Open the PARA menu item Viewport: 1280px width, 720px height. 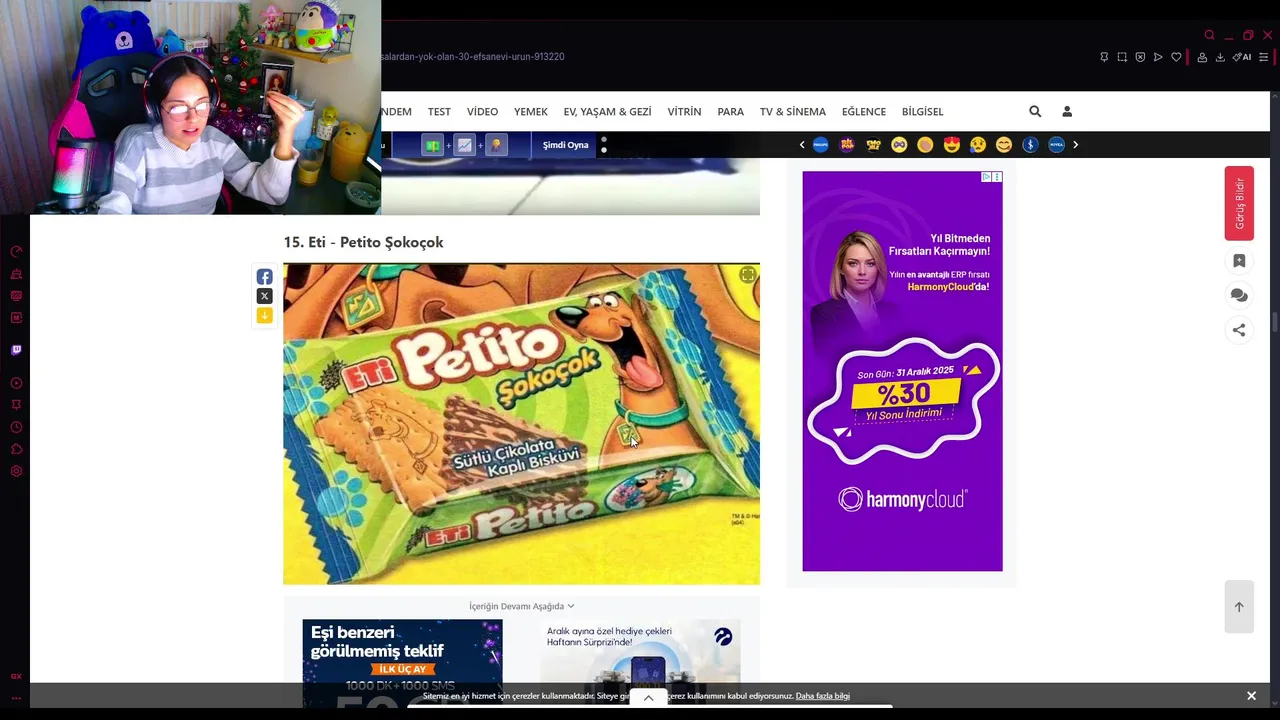pos(731,111)
